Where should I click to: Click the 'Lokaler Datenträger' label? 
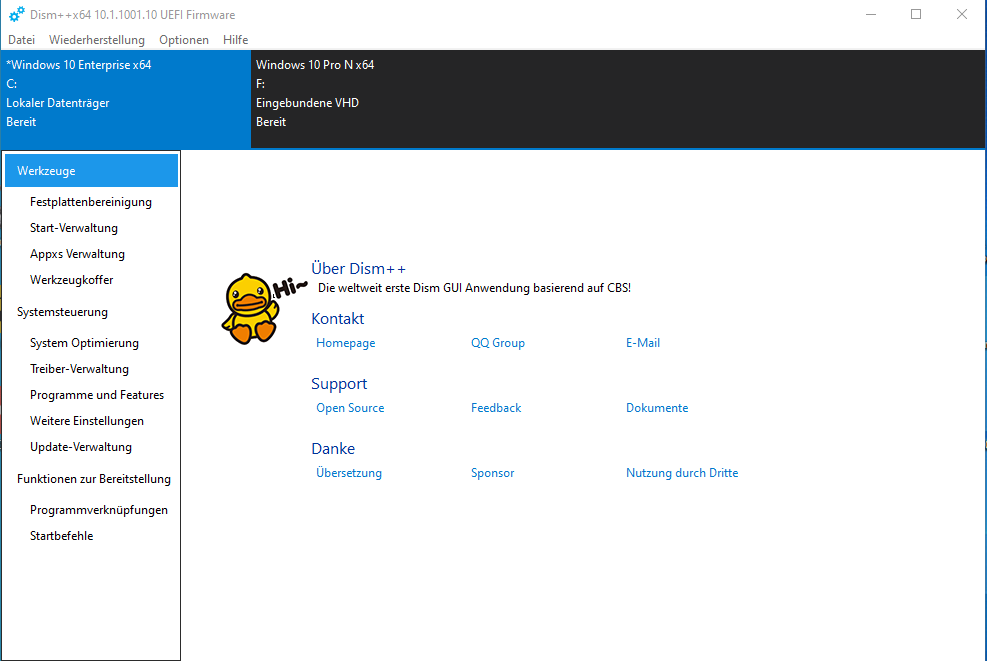[x=58, y=103]
